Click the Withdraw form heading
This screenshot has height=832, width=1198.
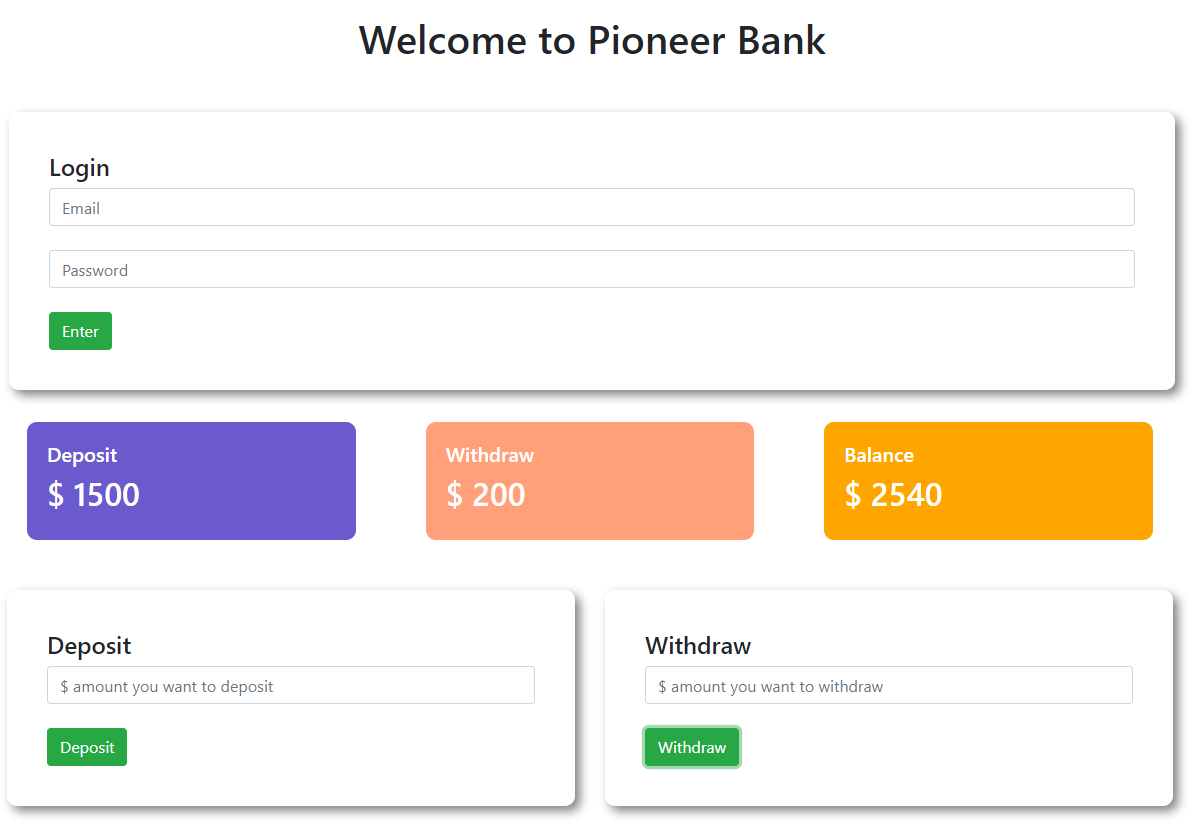(x=698, y=646)
